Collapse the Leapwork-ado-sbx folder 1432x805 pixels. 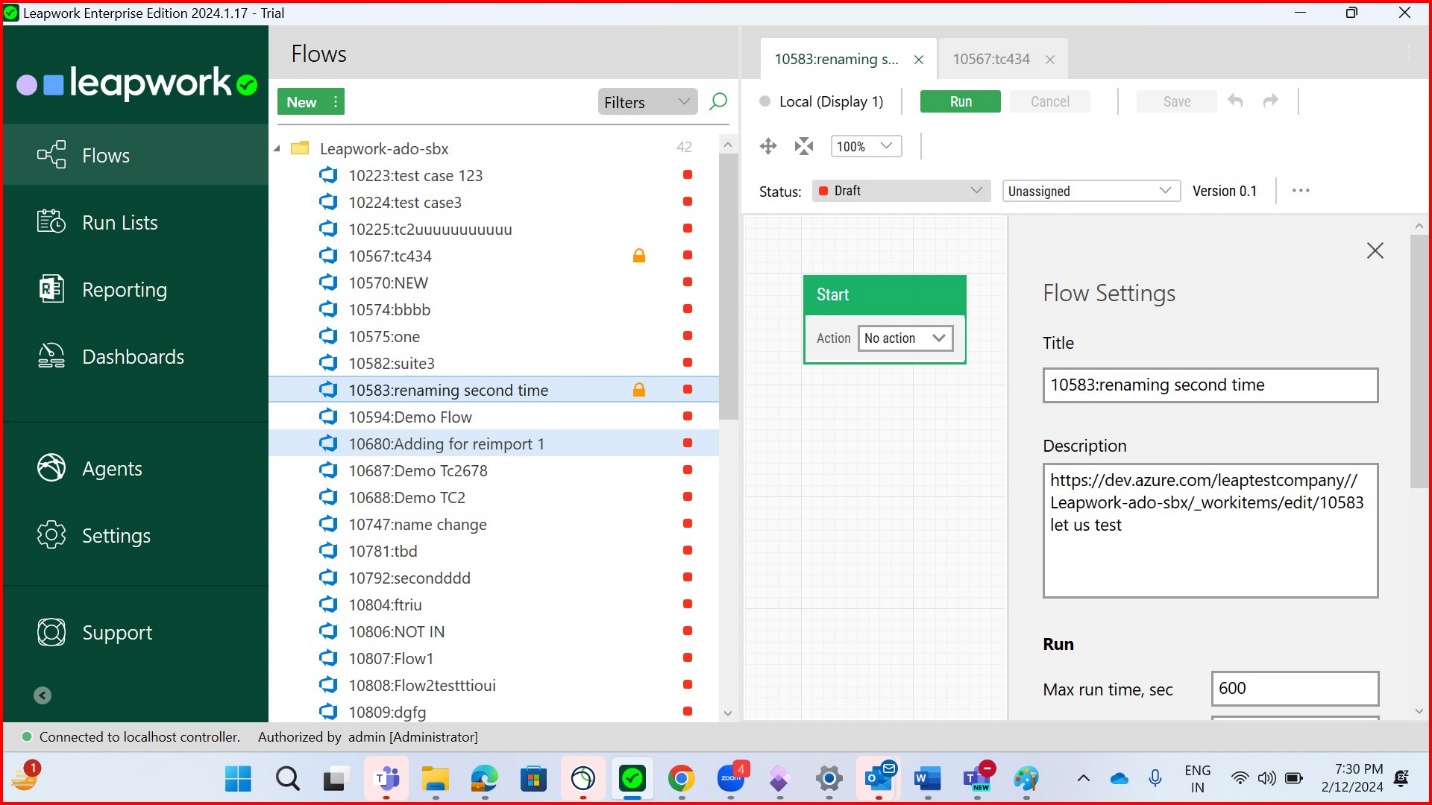(x=277, y=148)
